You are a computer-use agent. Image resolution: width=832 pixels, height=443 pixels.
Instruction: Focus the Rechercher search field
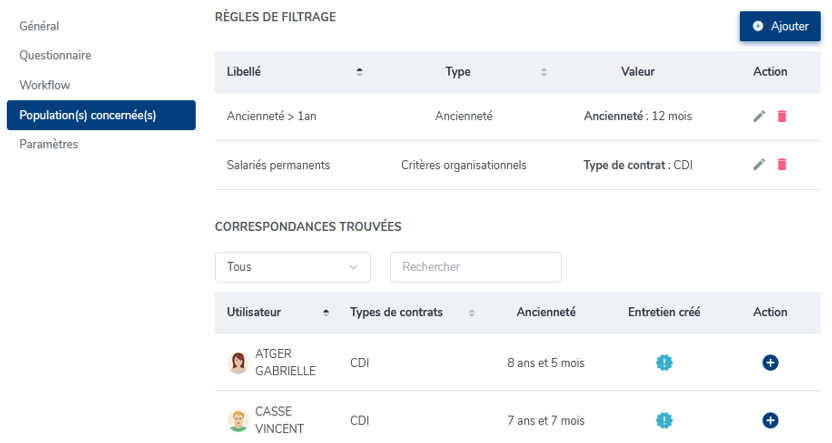tap(476, 267)
